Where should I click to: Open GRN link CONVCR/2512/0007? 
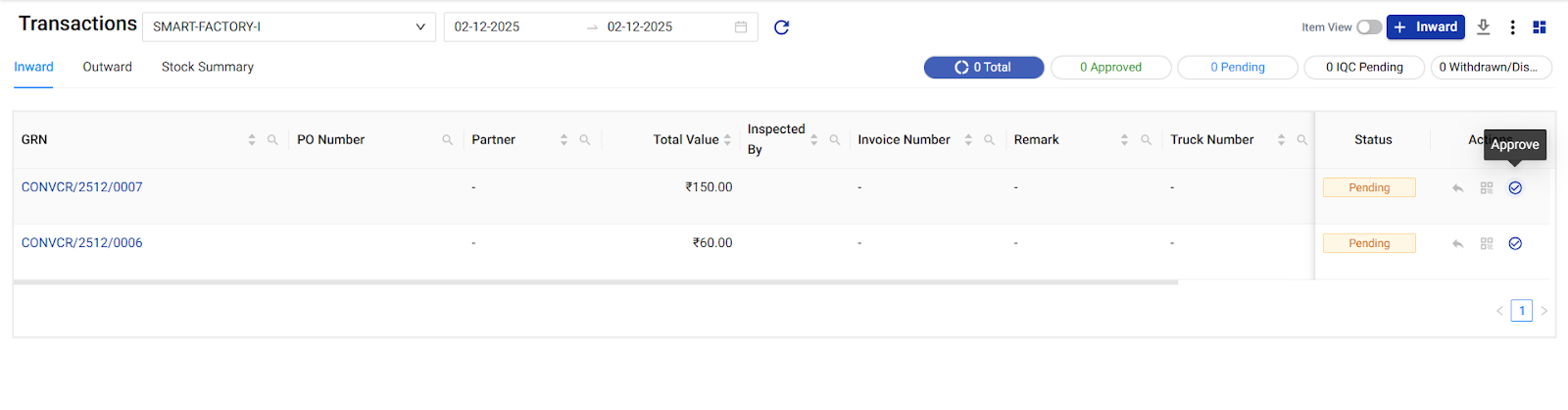(x=82, y=187)
